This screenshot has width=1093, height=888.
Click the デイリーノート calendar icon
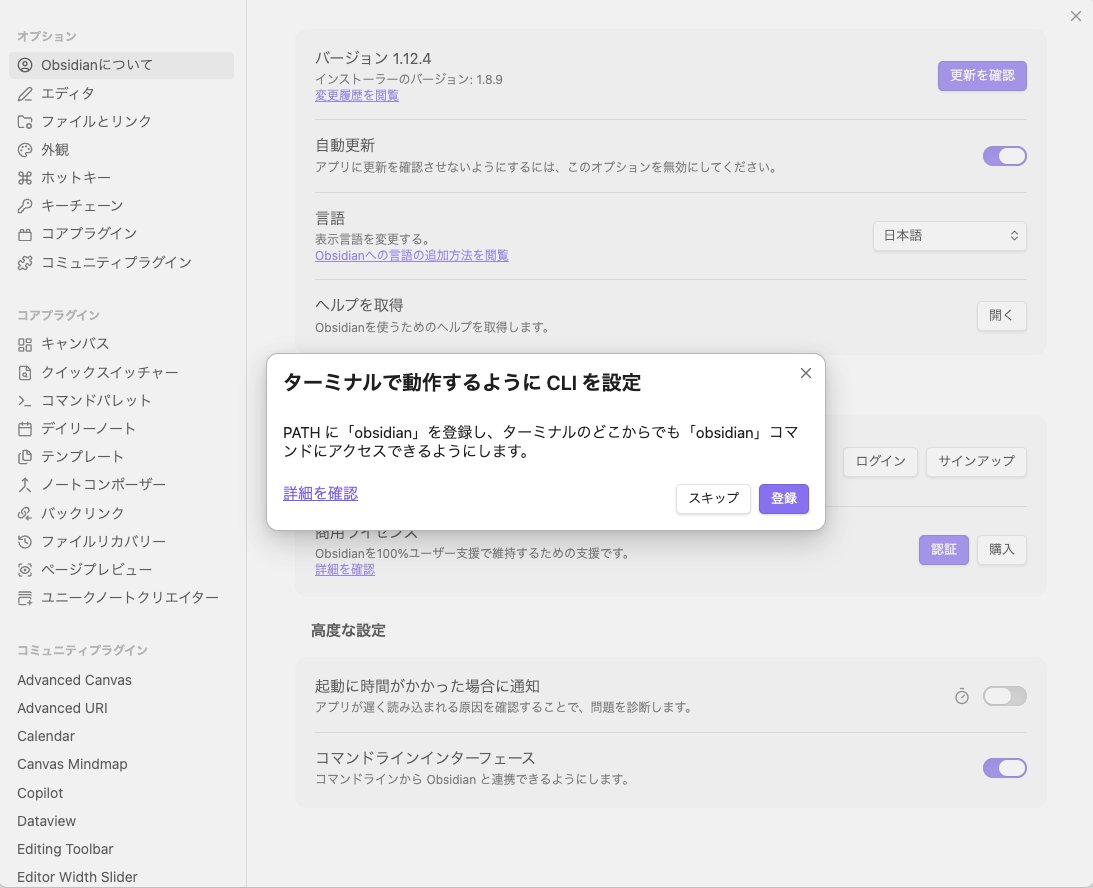24,428
